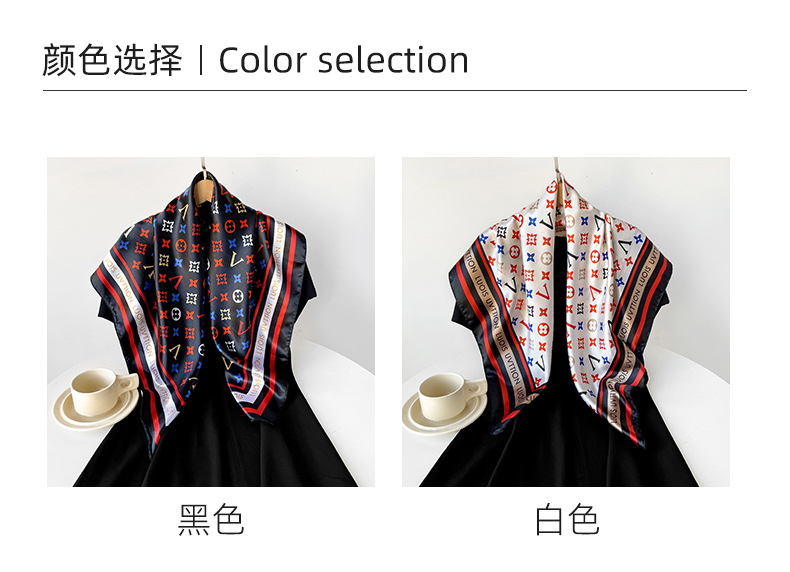Click the saucer under cup in right photo
This screenshot has width=790, height=572.
coord(445,416)
